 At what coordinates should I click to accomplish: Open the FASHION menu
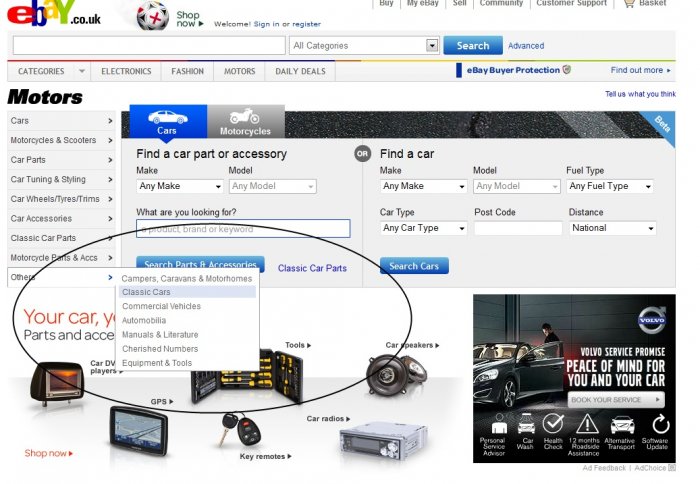(188, 71)
